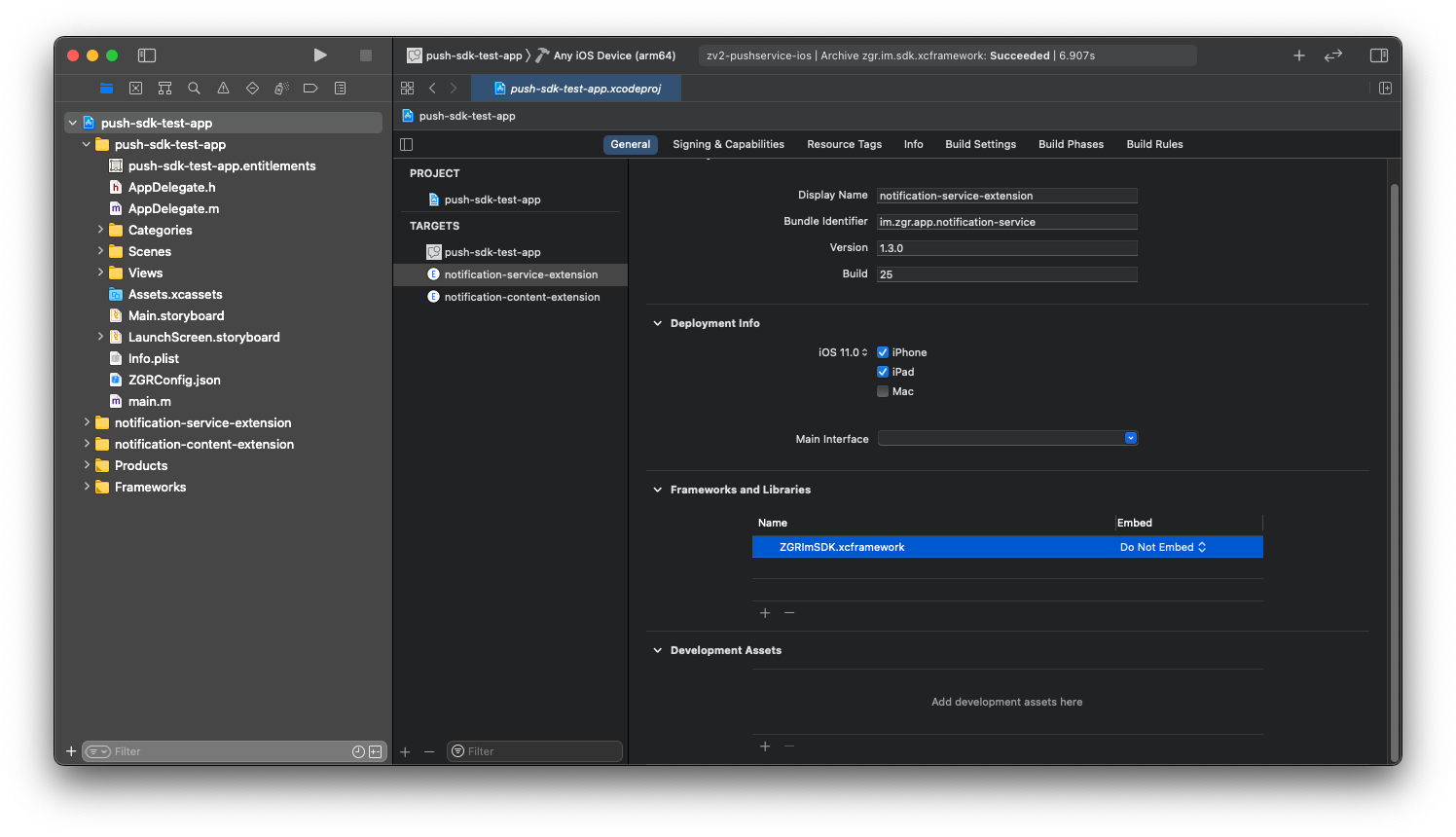Viewport: 1456px width, 837px height.
Task: Hide the project and targets list
Action: coord(407,145)
